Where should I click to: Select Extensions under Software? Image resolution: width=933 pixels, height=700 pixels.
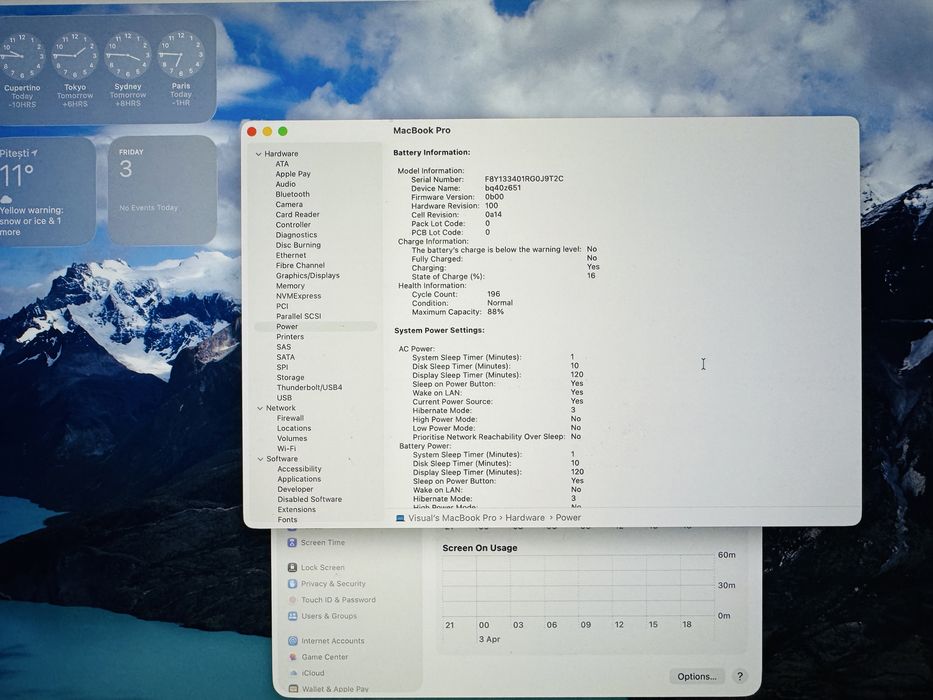296,510
